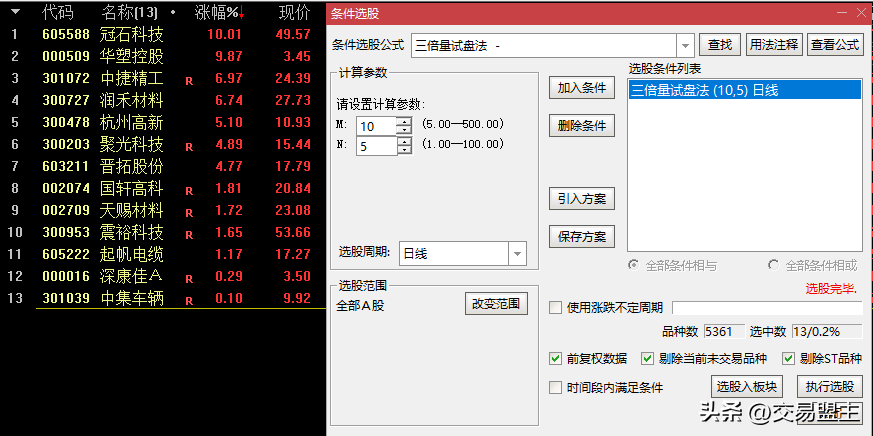873x436 pixels.
Task: Toggle 剔除当前未交易品种 checkbox
Action: pos(647,359)
